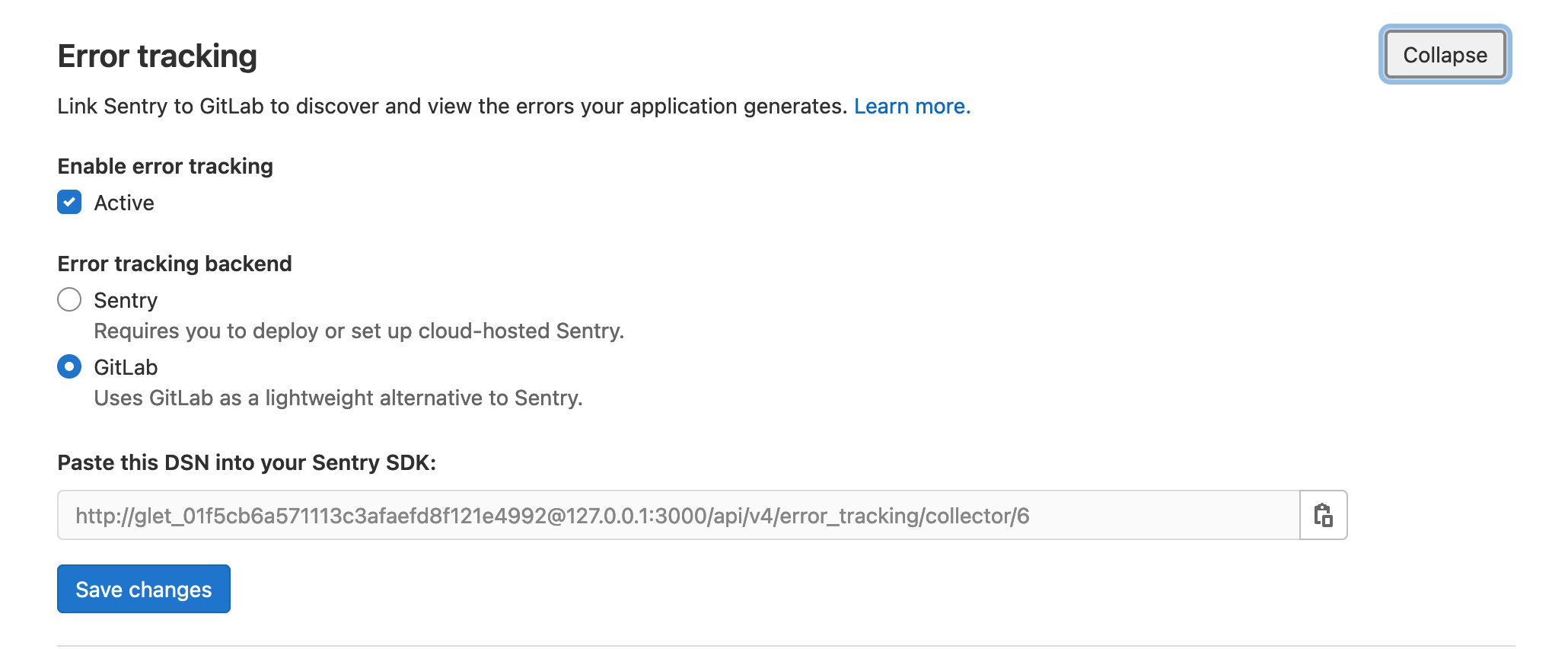The image size is (1568, 649).
Task: Click the Sentry backend label text
Action: [x=126, y=300]
